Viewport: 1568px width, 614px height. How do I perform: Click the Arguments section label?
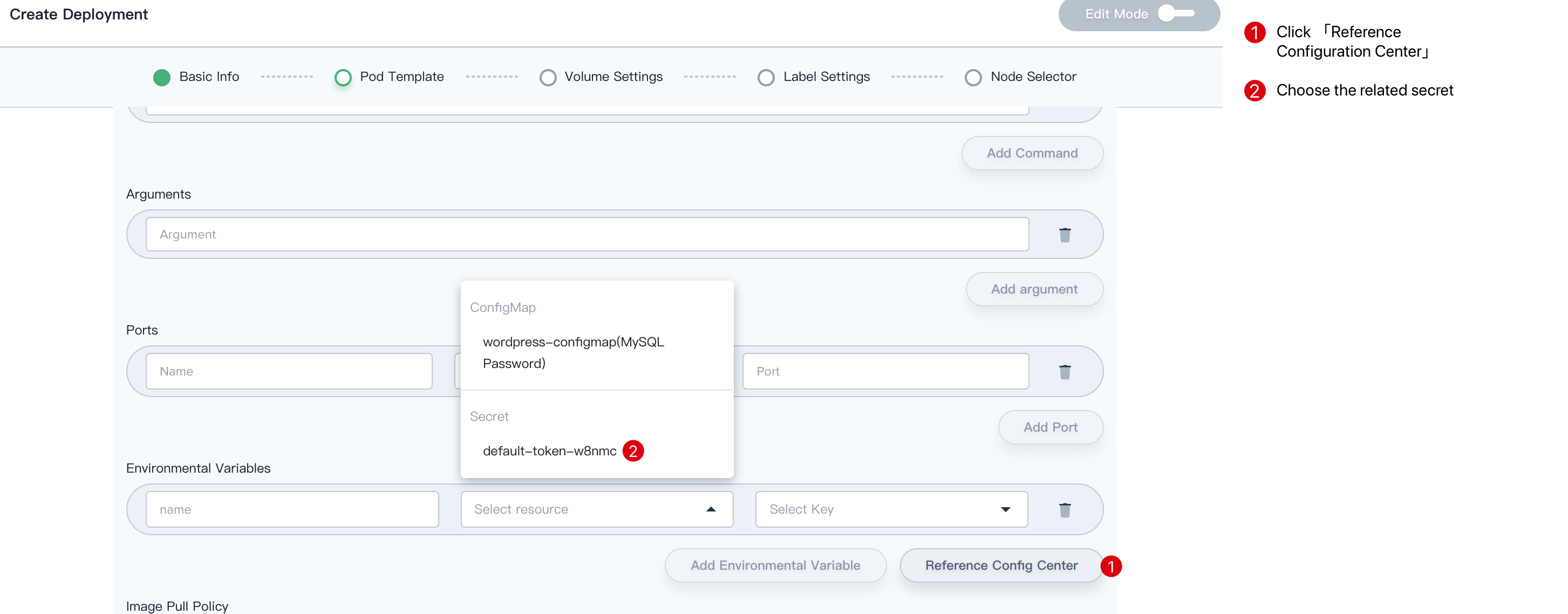point(158,194)
